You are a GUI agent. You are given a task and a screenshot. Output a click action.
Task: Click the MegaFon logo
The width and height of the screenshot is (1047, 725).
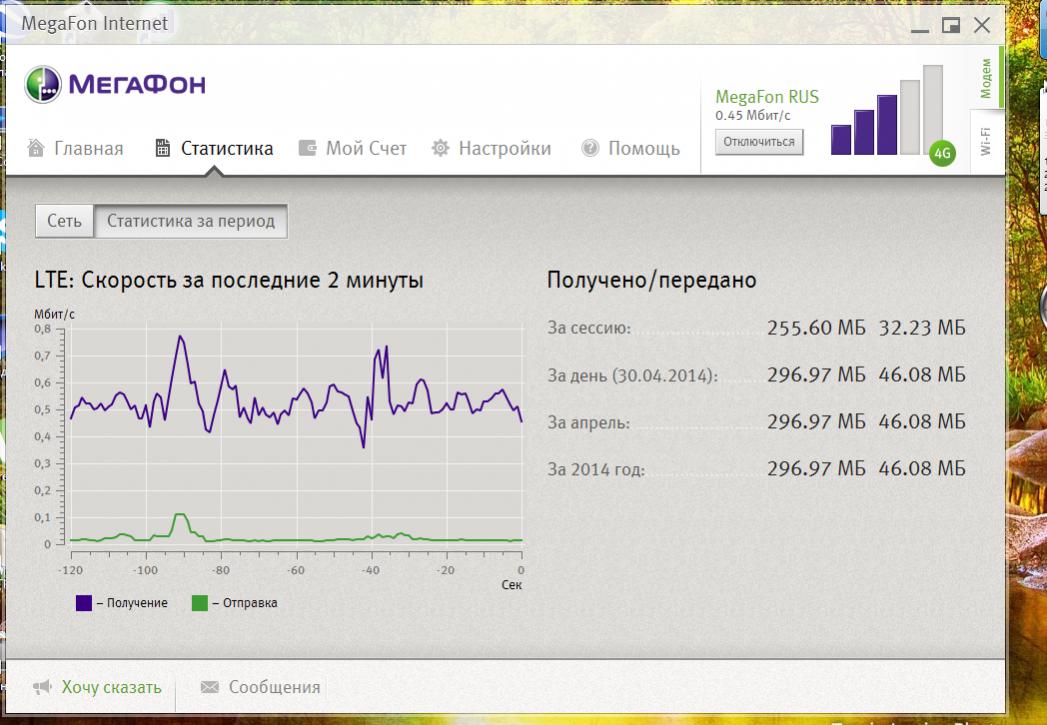[x=115, y=85]
